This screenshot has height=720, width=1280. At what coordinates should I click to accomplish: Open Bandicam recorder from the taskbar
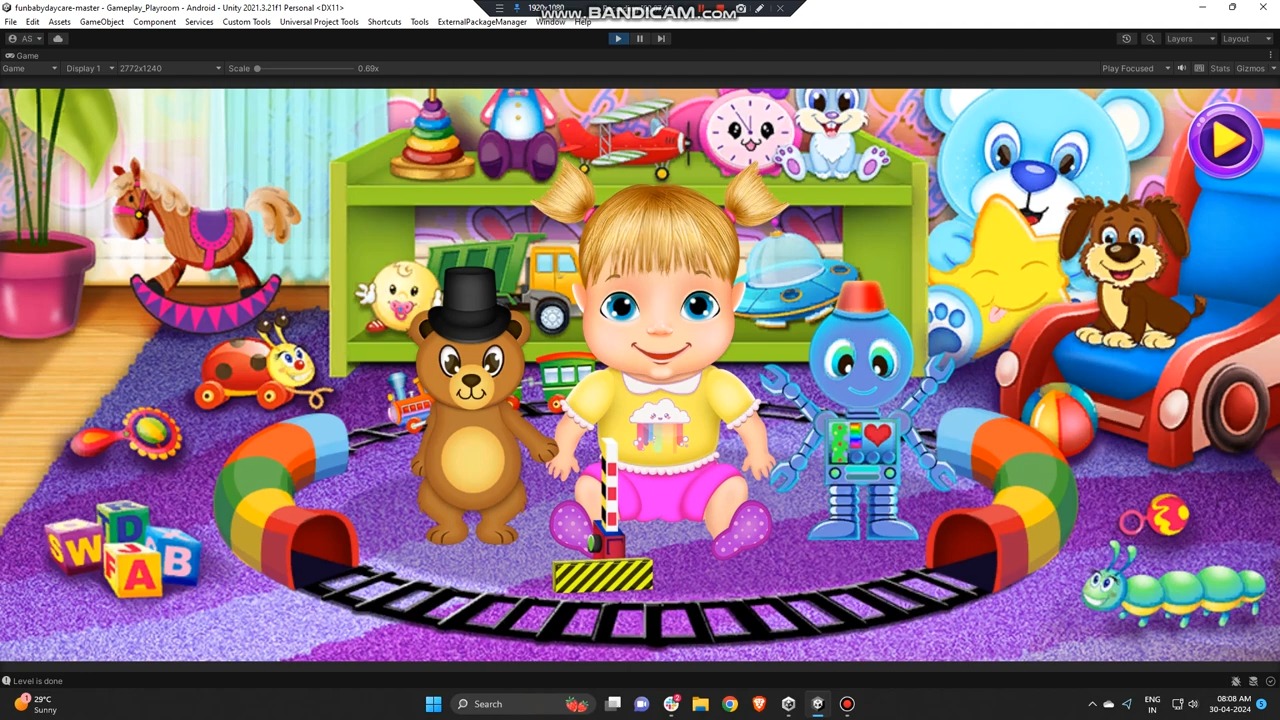click(x=847, y=704)
